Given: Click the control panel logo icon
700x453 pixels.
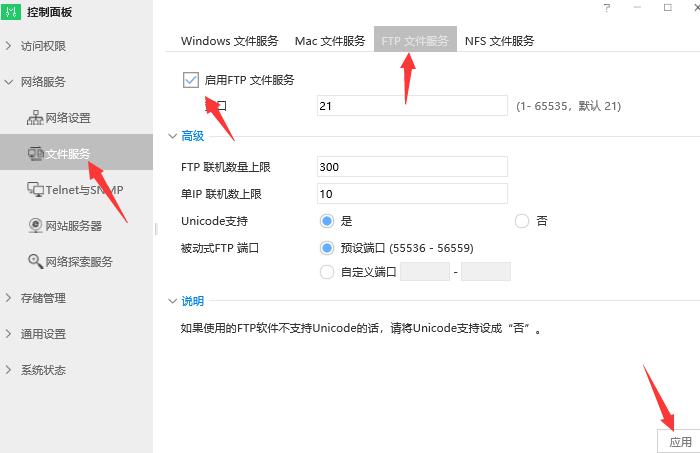Looking at the screenshot, I should 13,12.
